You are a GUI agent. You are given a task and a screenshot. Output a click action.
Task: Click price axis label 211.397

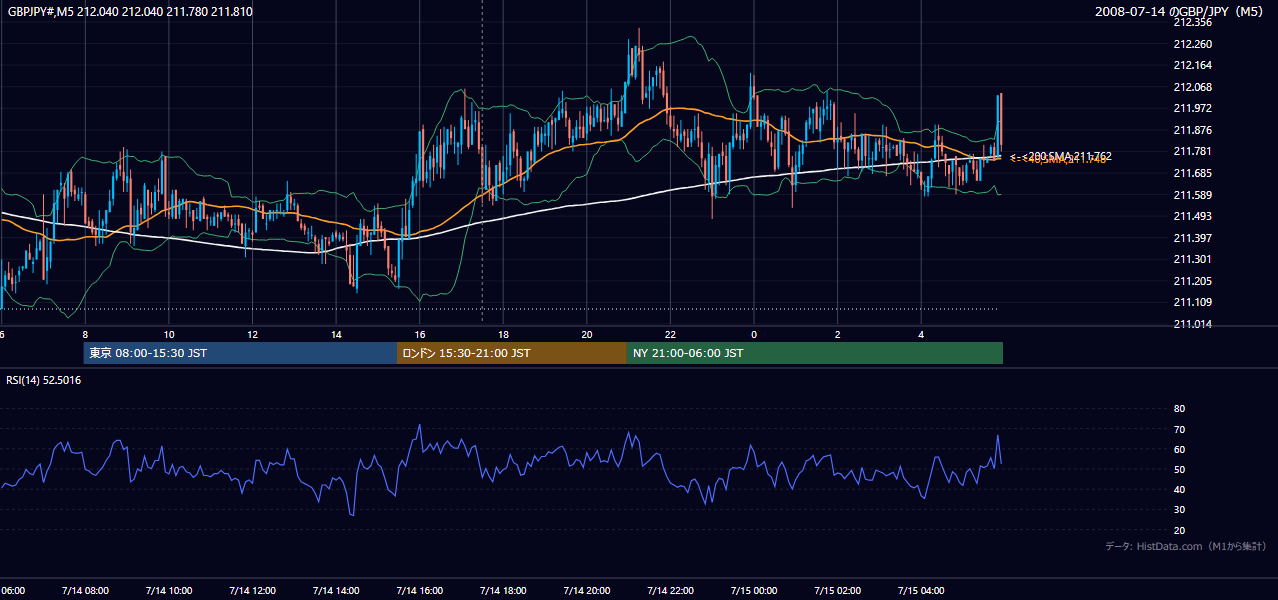[1192, 238]
